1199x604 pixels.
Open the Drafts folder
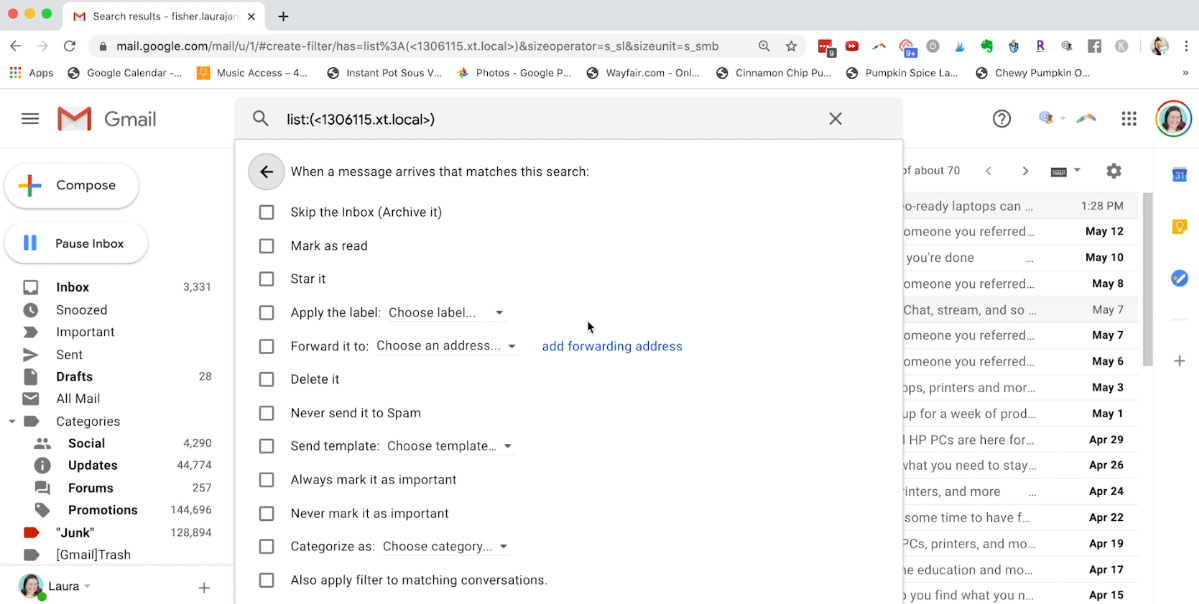[x=74, y=377]
